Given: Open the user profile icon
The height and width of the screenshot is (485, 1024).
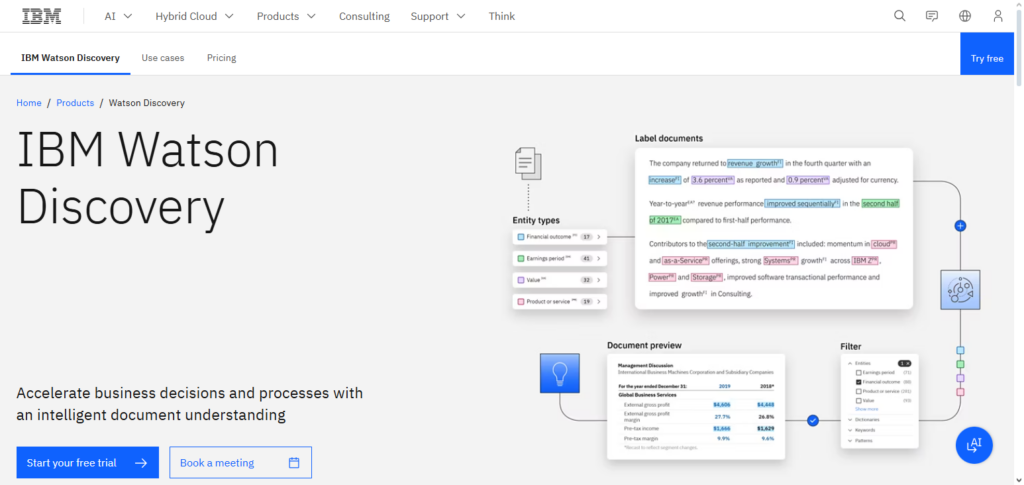Looking at the screenshot, I should (997, 16).
